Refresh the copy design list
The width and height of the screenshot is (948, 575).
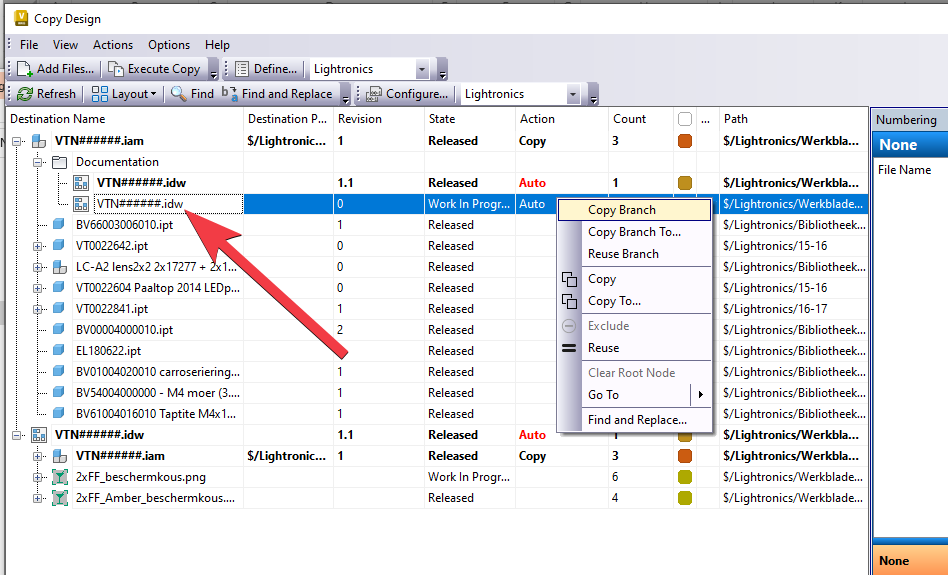[x=47, y=94]
